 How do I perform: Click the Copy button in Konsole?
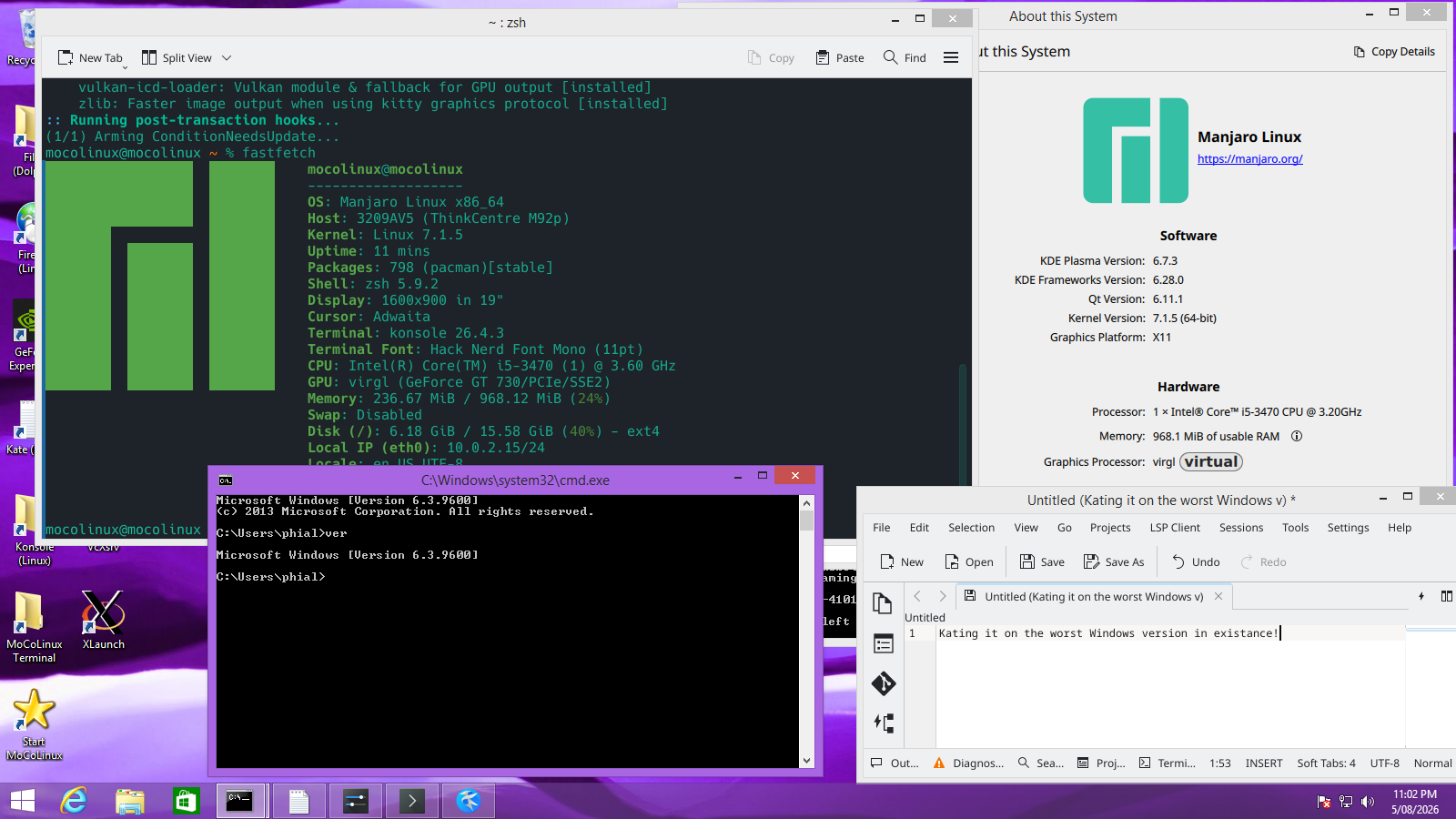(771, 57)
